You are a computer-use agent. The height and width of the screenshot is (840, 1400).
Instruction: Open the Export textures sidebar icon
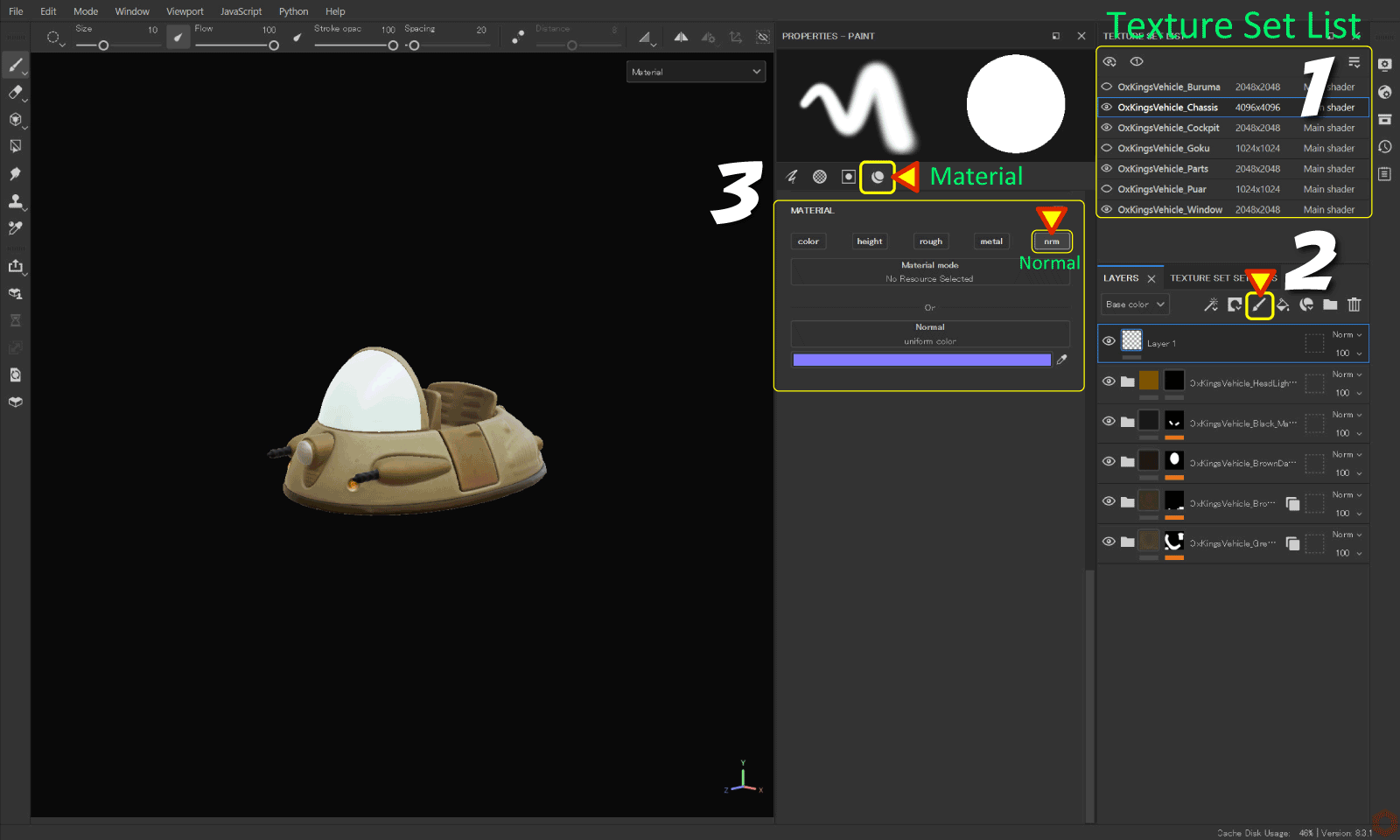coord(16,266)
